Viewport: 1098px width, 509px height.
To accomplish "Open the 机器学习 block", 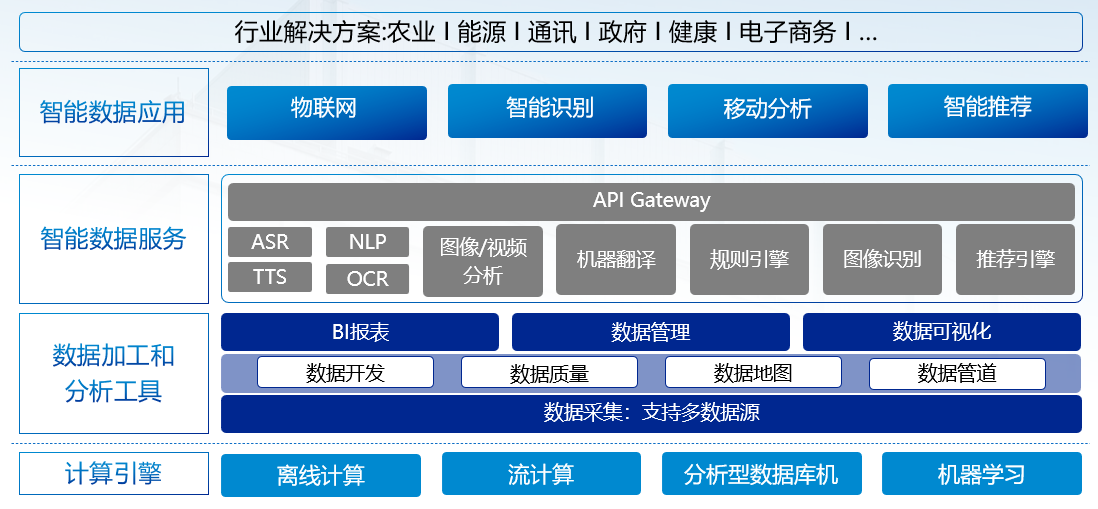I will coord(982,474).
